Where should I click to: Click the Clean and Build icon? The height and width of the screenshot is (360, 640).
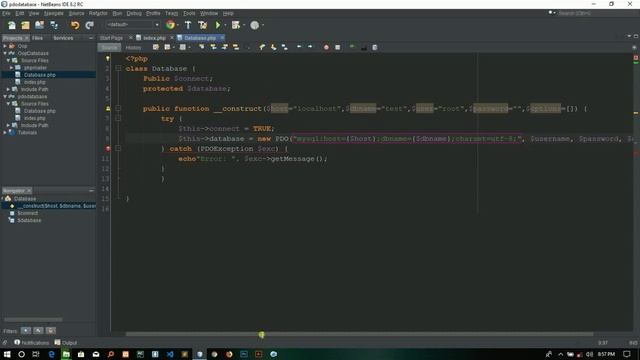(202, 25)
